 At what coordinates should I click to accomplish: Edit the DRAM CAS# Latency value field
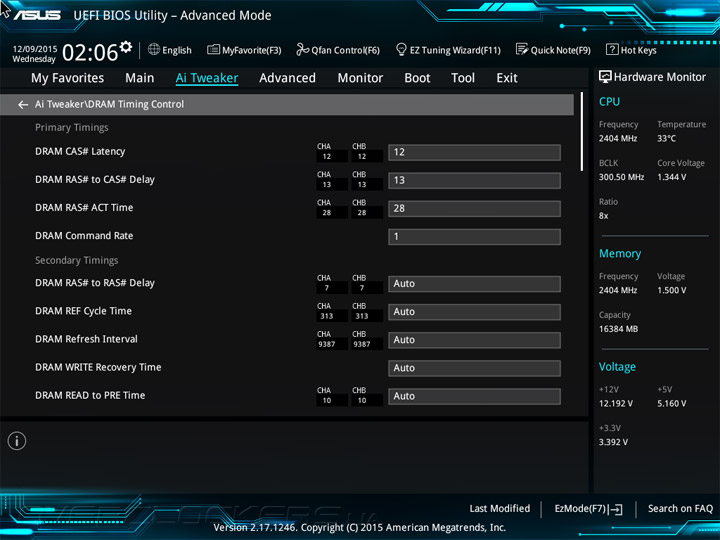tap(474, 152)
